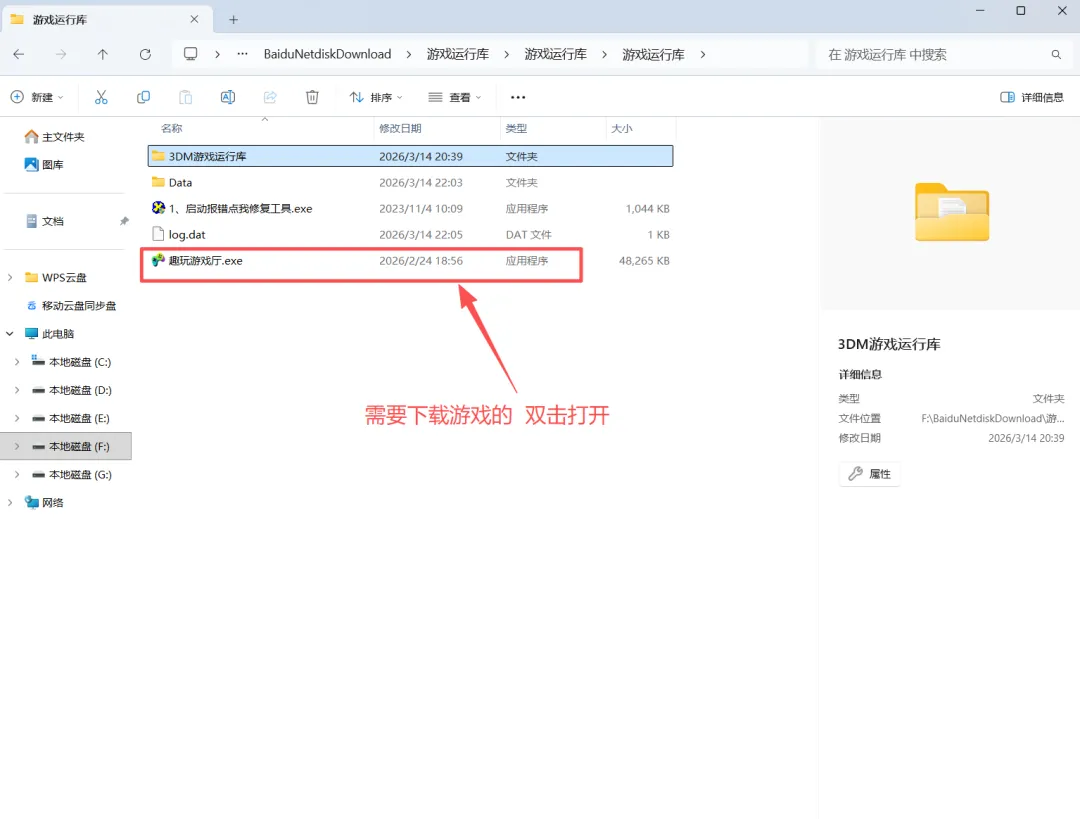The image size is (1080, 819).
Task: Expand 本地磁盘 (F:) tree node
Action: coord(17,446)
